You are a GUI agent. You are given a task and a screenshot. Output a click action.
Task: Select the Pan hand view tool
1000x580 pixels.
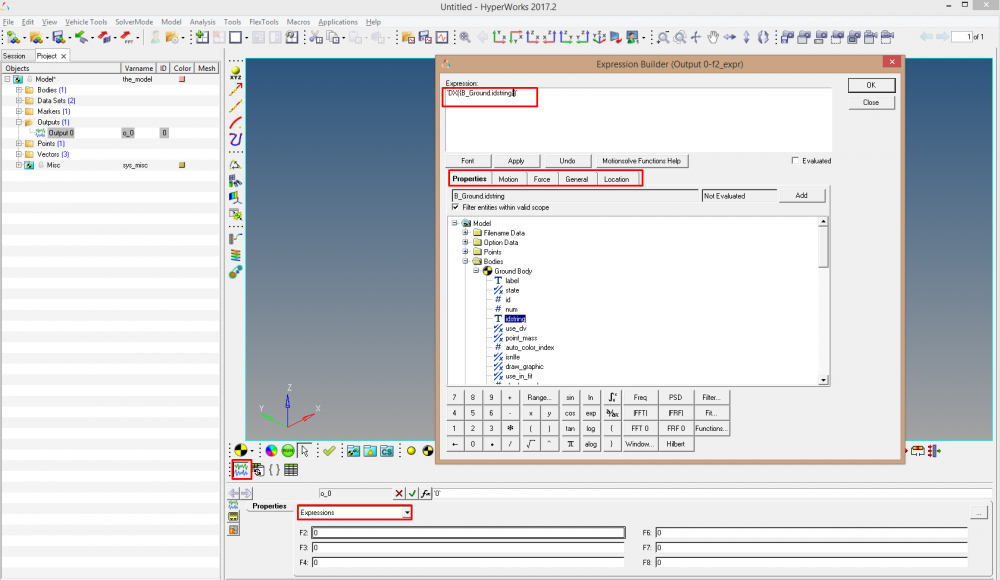pyautogui.click(x=712, y=38)
